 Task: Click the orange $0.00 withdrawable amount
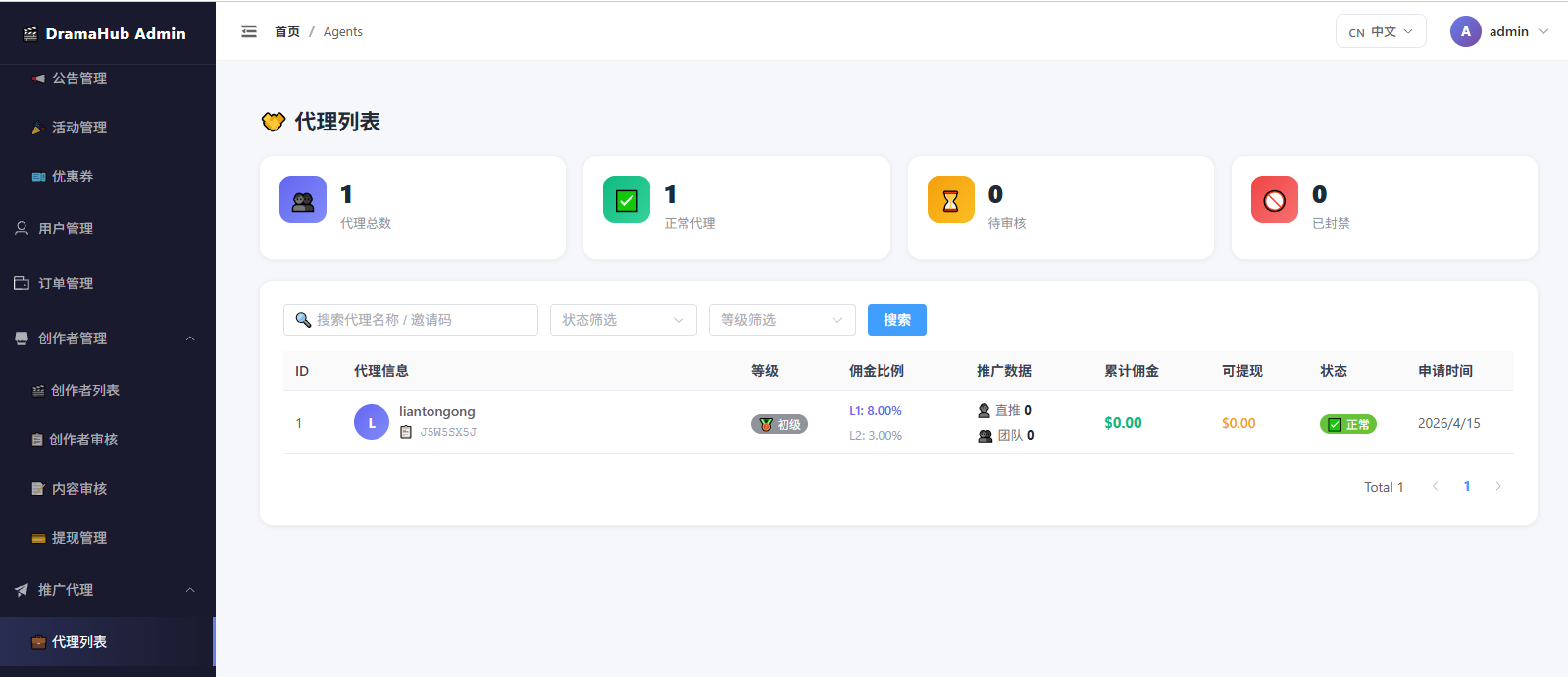point(1239,423)
